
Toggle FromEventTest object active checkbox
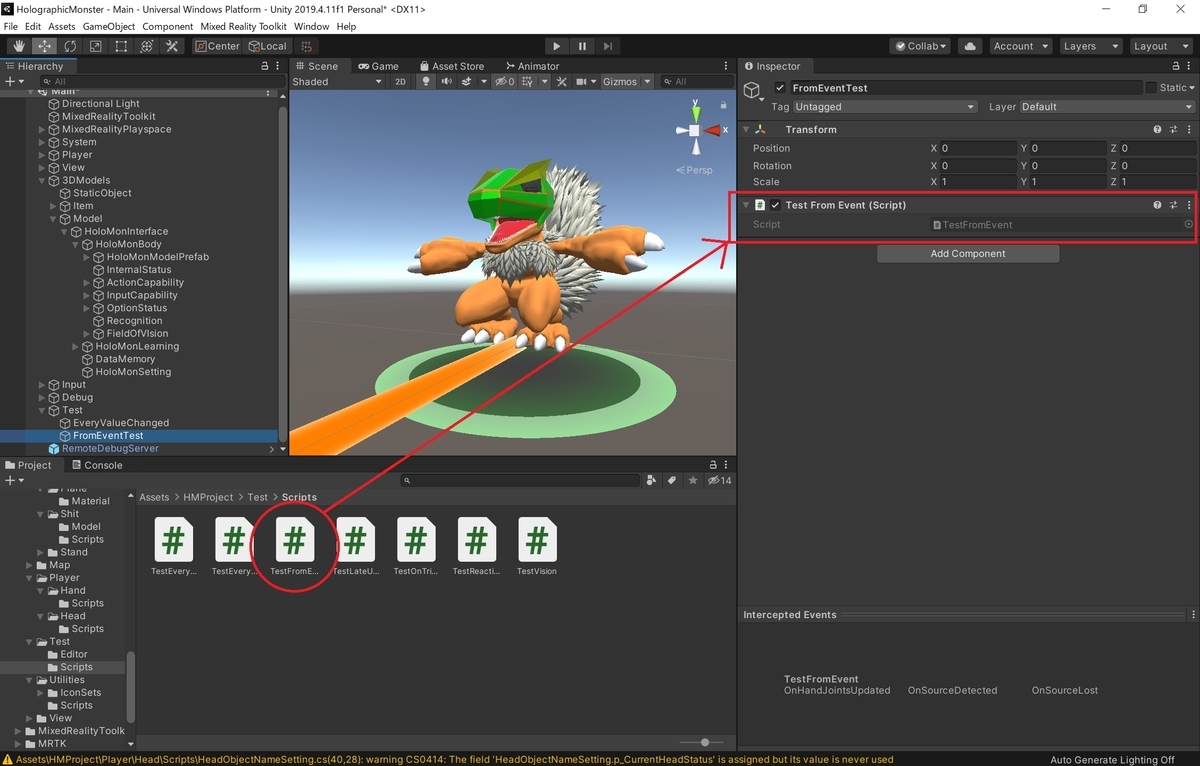click(x=780, y=88)
